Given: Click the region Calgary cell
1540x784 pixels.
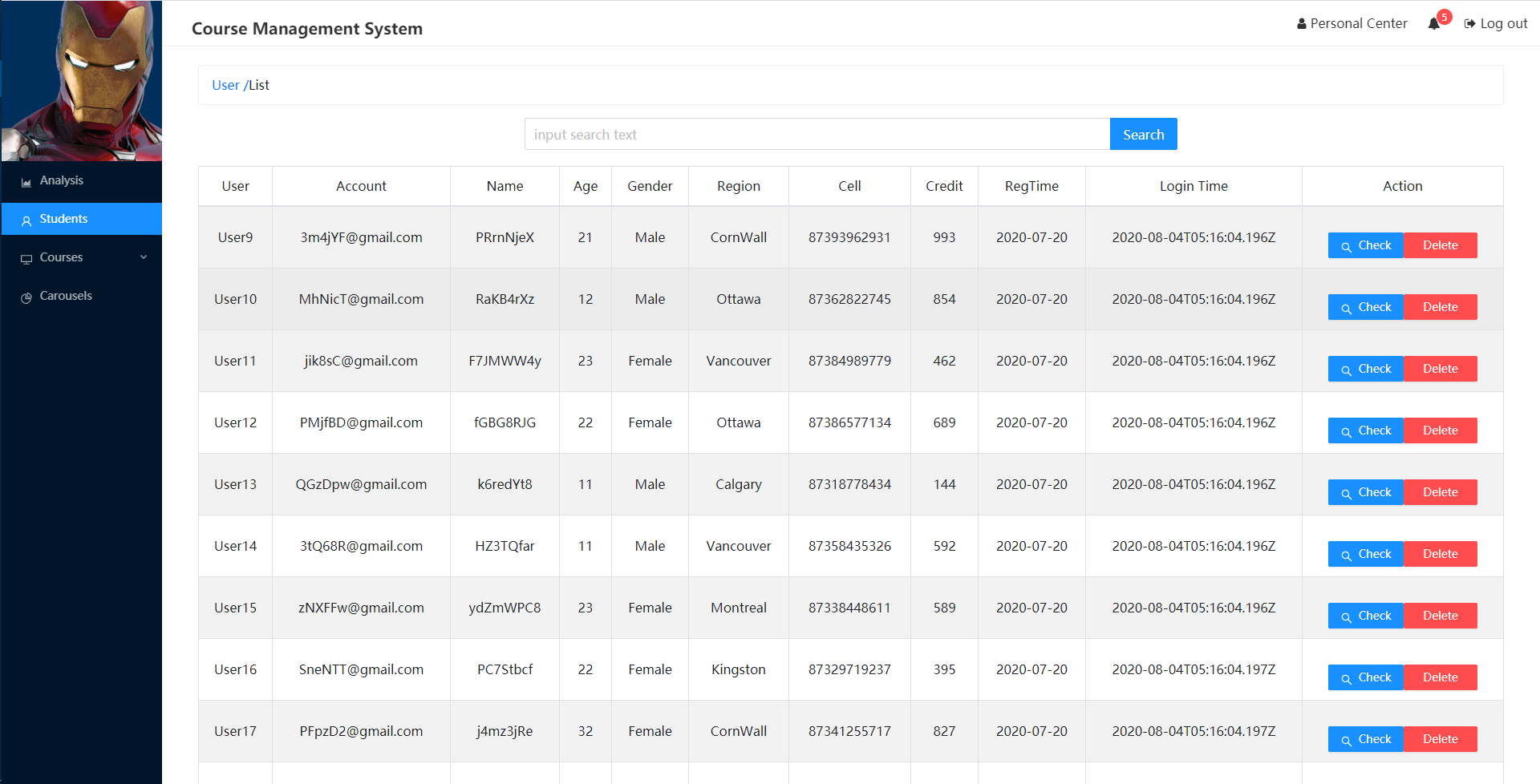Looking at the screenshot, I should click(x=738, y=484).
